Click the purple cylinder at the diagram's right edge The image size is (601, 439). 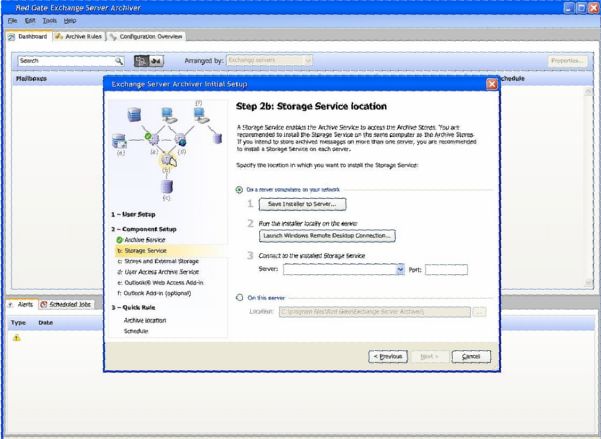tap(218, 138)
